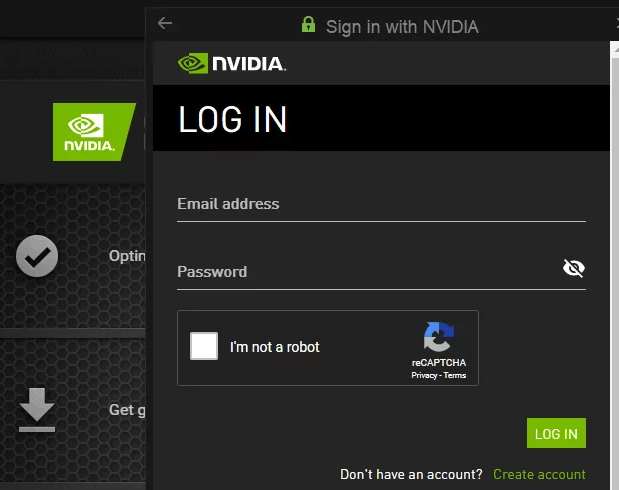Click the green NVIDIA badge in background window
The width and height of the screenshot is (619, 490).
(94, 132)
